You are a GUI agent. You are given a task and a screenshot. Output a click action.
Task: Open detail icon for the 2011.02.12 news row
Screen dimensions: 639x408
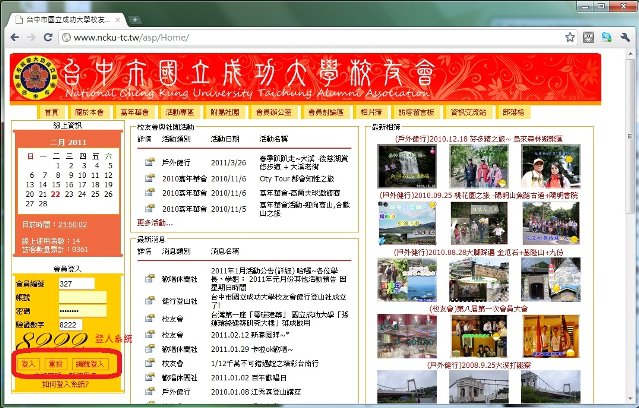150,335
